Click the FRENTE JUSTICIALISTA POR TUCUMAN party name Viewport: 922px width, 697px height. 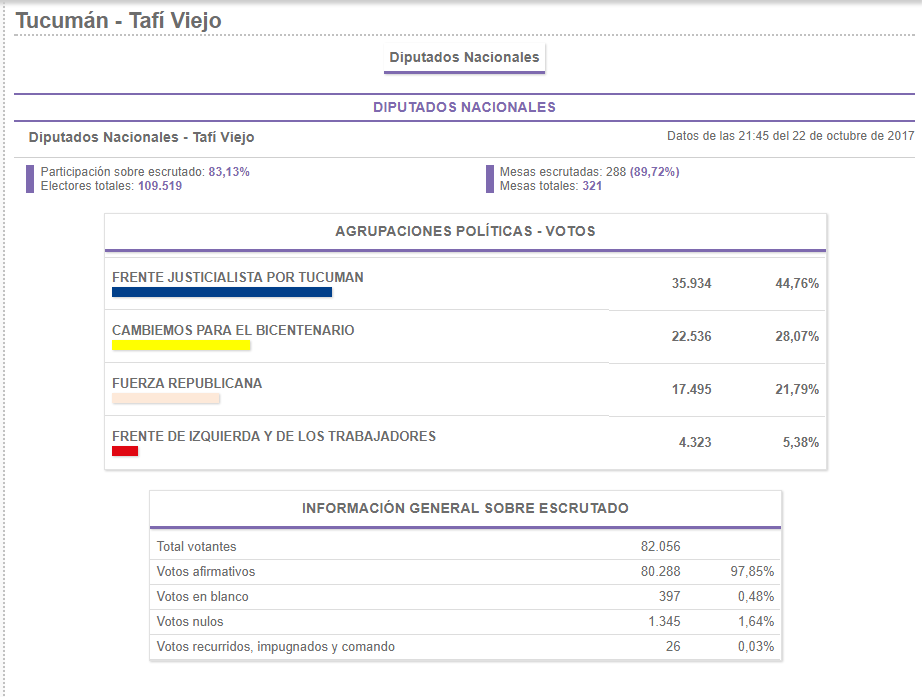click(238, 277)
